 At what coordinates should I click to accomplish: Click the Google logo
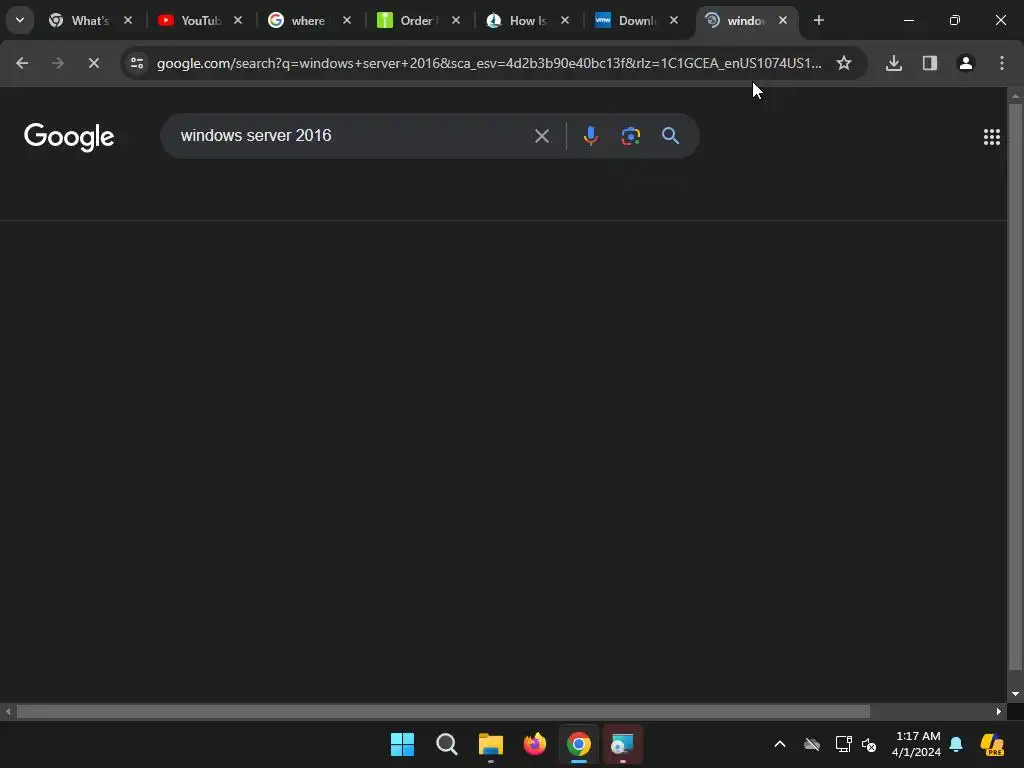(x=69, y=136)
